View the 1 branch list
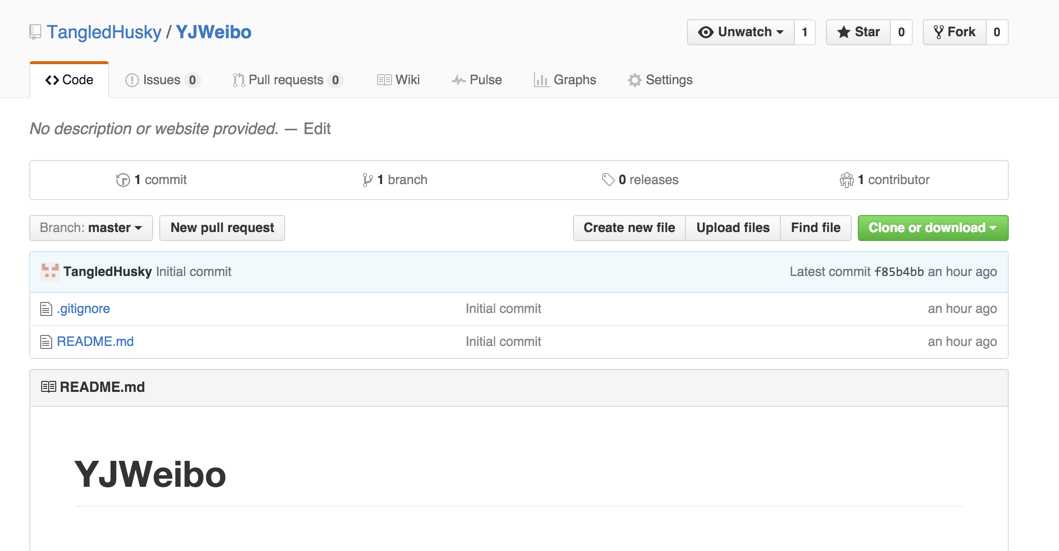The height and width of the screenshot is (551, 1059). click(x=395, y=180)
